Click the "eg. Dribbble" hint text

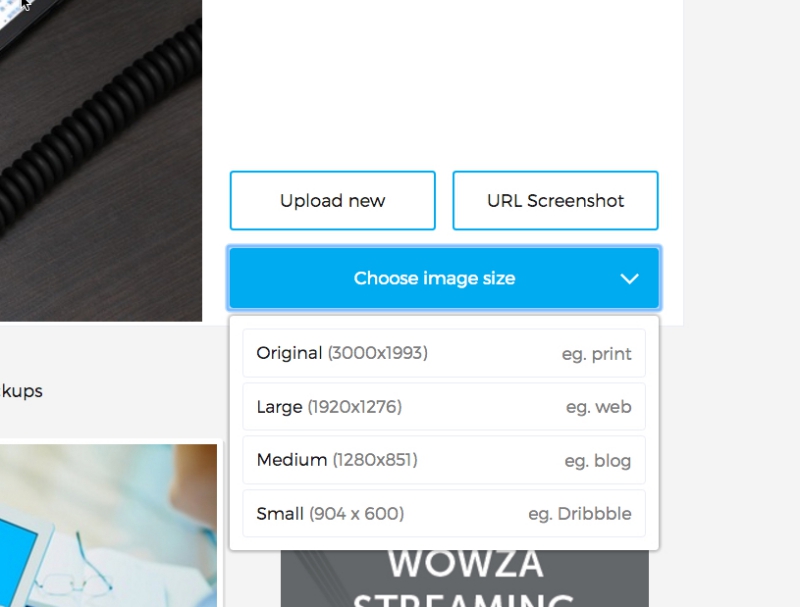(x=580, y=514)
